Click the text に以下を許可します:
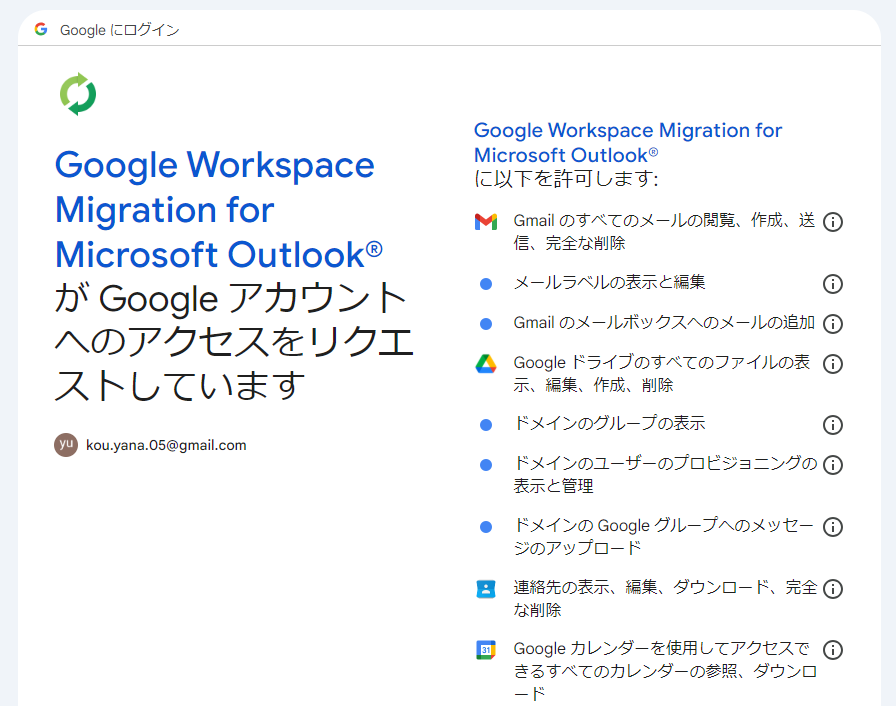 566,179
